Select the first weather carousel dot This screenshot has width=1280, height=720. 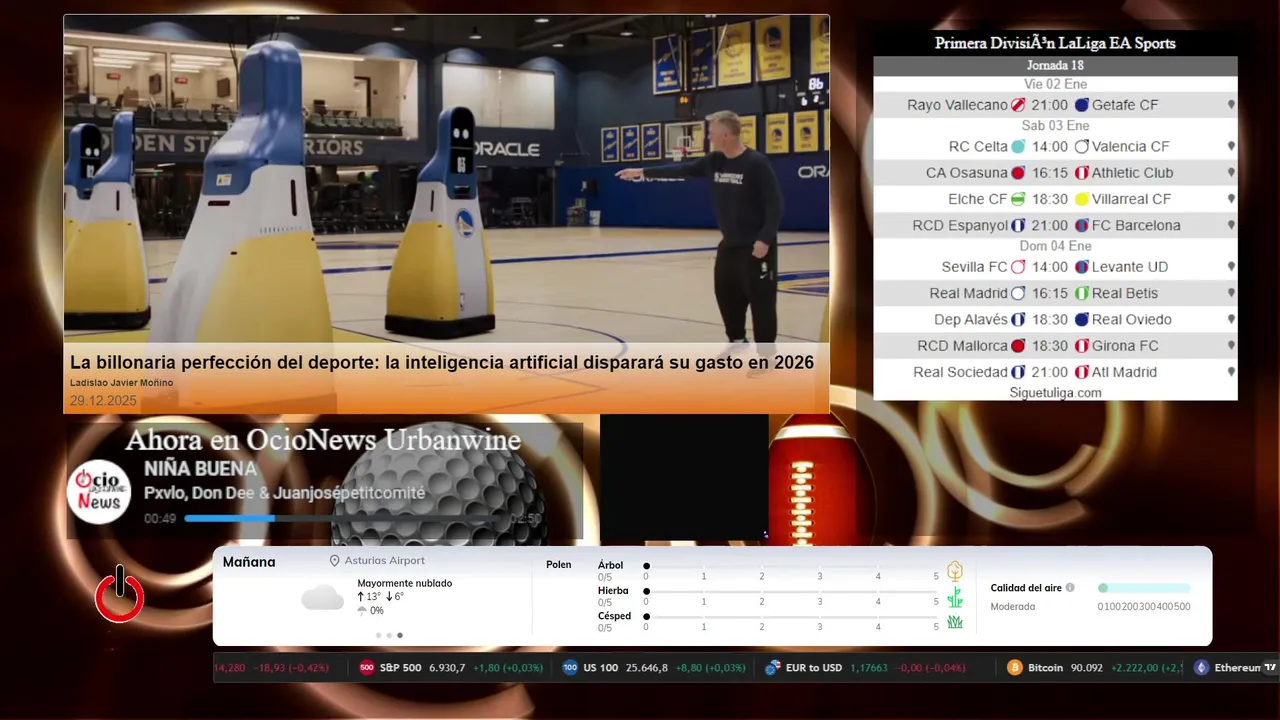pyautogui.click(x=378, y=635)
